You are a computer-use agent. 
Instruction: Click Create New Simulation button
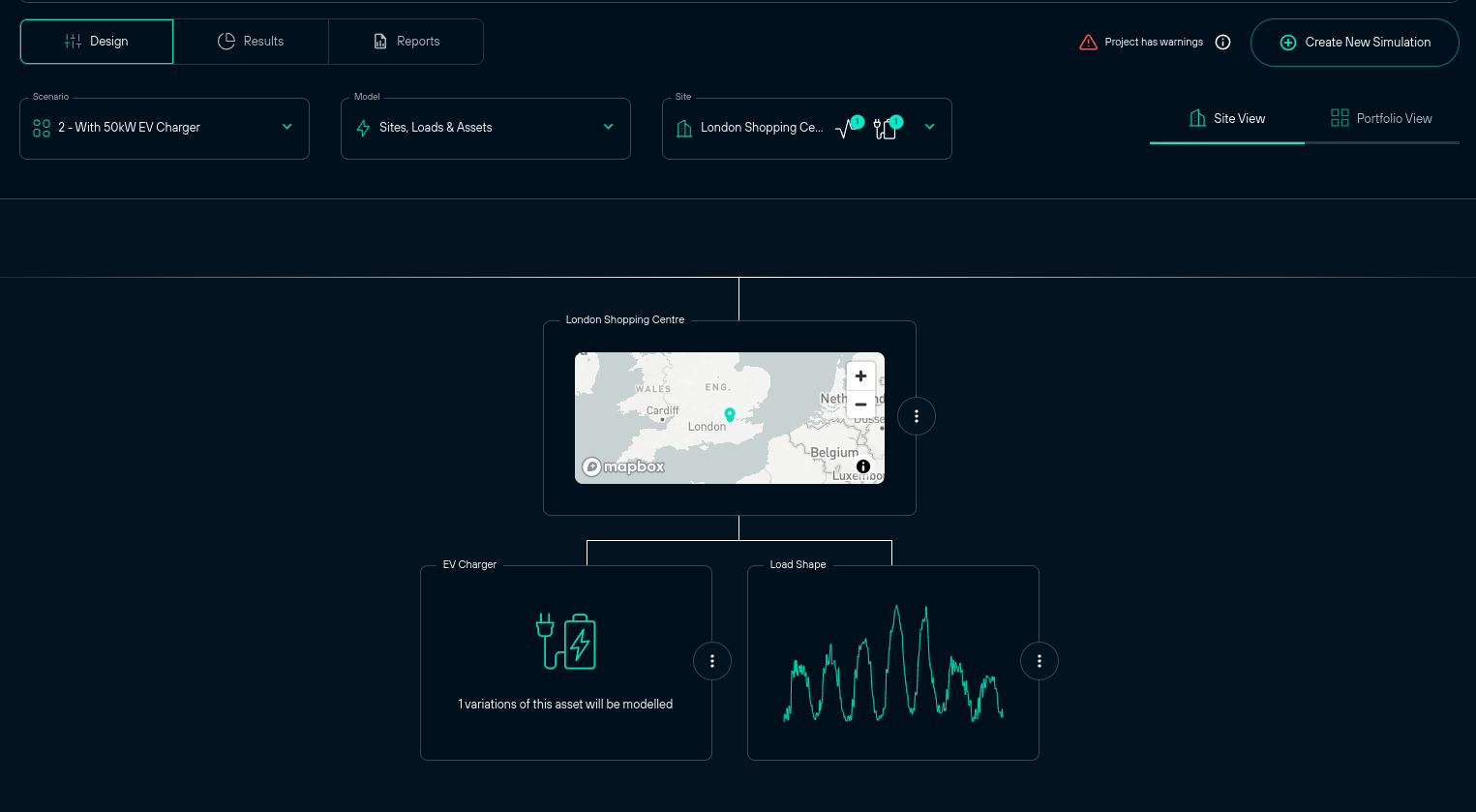pyautogui.click(x=1354, y=43)
